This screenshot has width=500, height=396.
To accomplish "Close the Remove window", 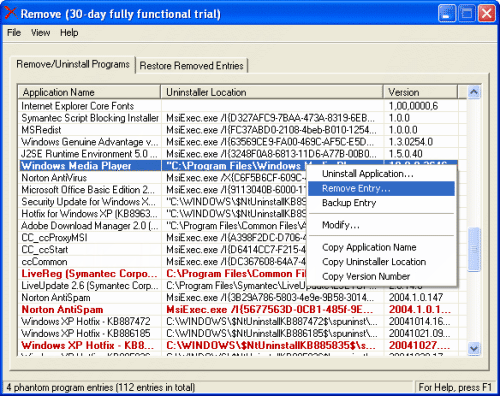I will point(486,14).
